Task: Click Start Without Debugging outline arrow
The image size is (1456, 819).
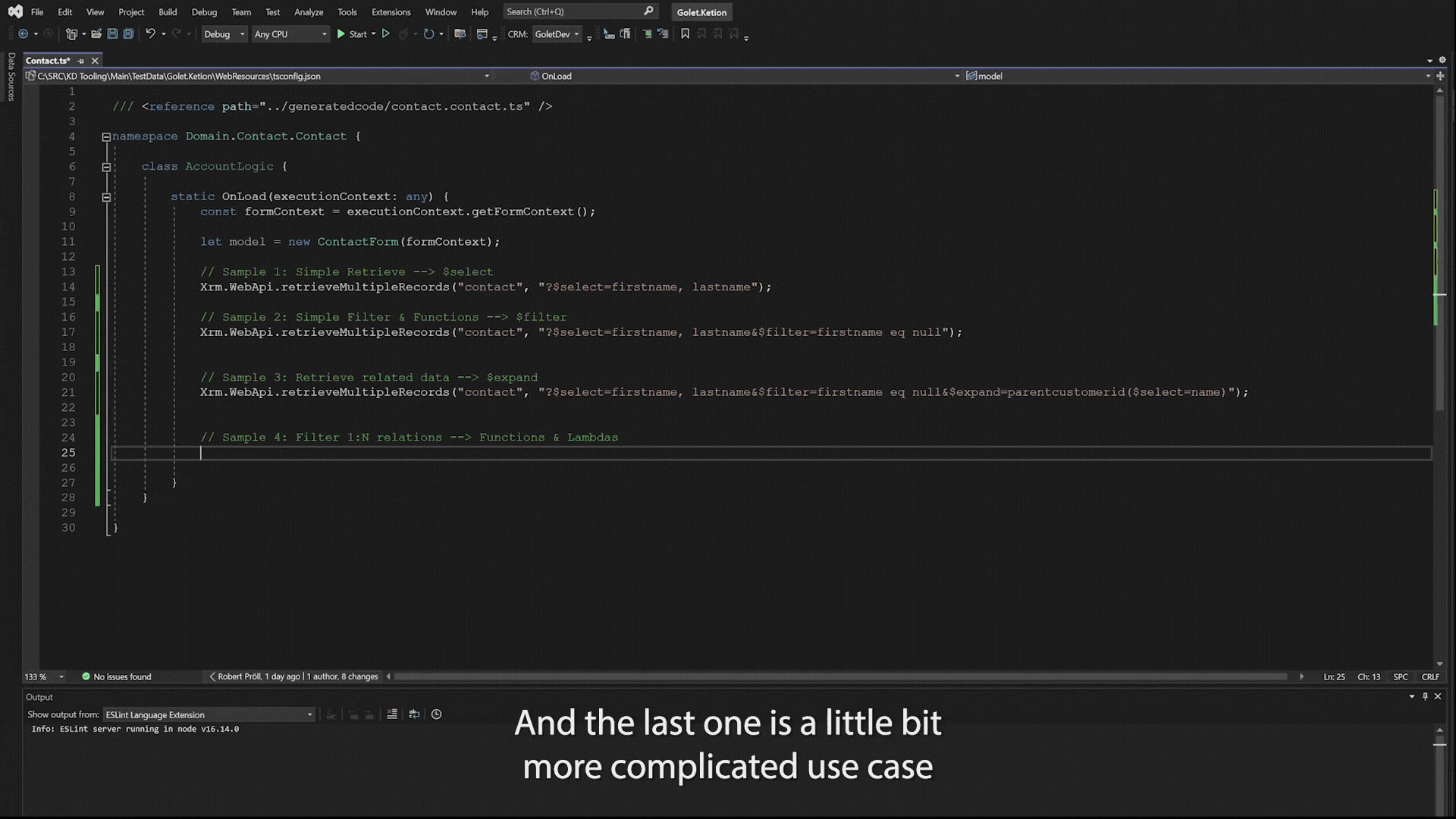Action: tap(385, 34)
